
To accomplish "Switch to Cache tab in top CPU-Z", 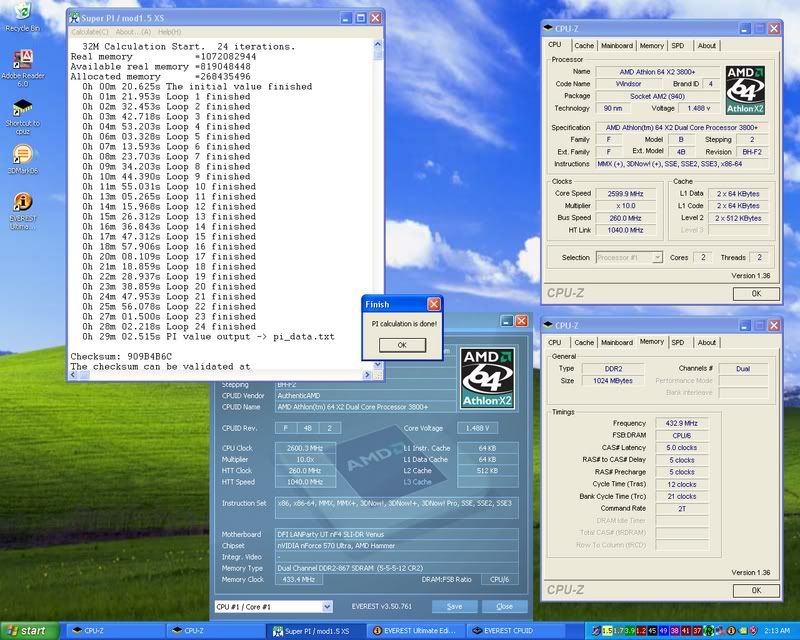I will click(584, 45).
